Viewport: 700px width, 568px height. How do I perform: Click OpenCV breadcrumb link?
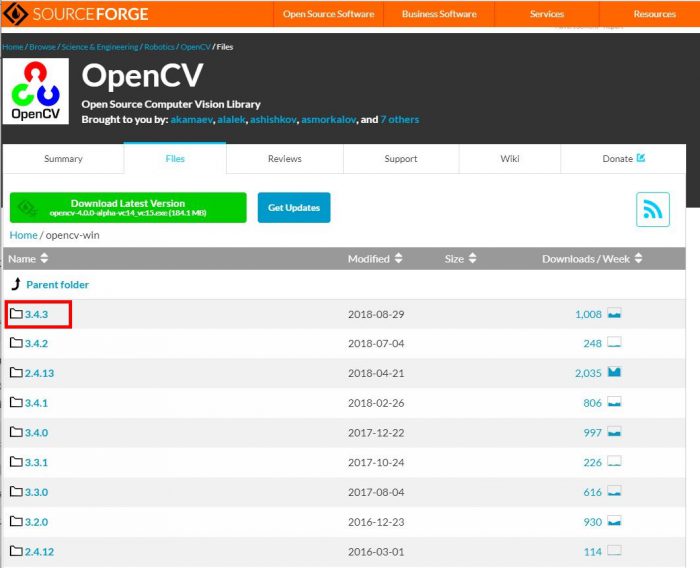(196, 46)
